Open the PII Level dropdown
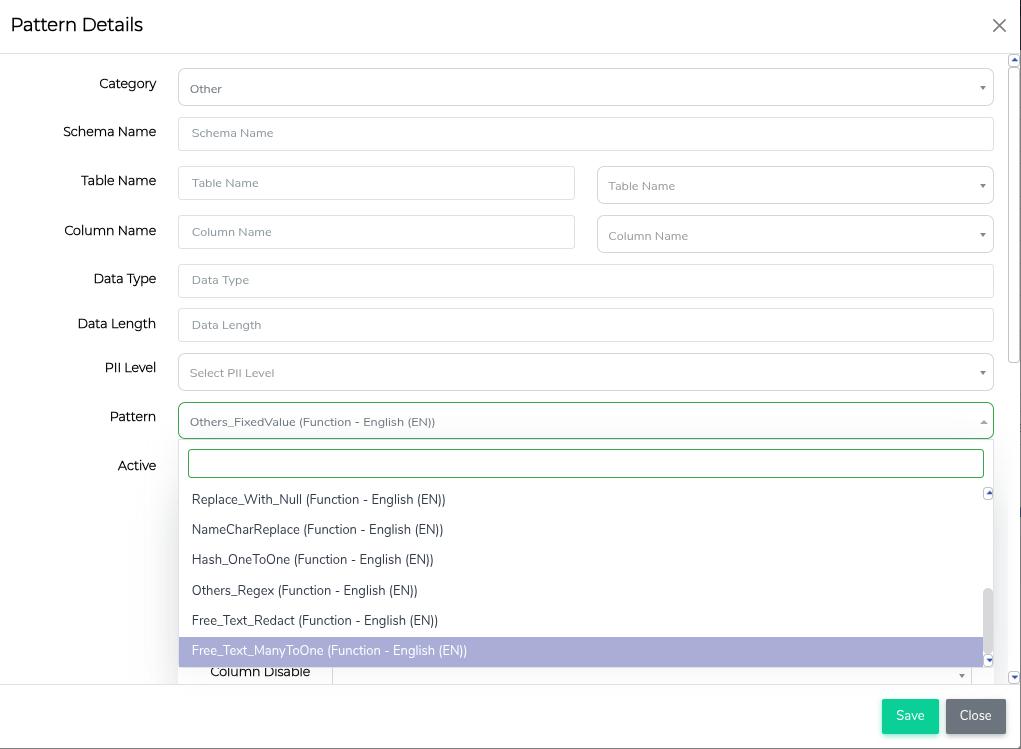This screenshot has height=749, width=1021. coord(585,373)
